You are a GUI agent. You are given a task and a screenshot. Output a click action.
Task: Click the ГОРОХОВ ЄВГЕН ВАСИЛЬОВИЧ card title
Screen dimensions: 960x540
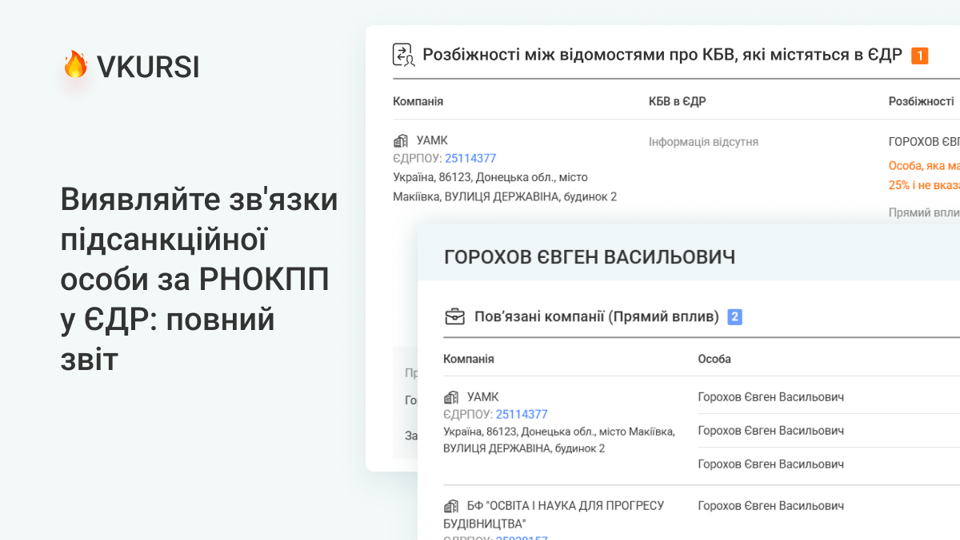tap(590, 257)
